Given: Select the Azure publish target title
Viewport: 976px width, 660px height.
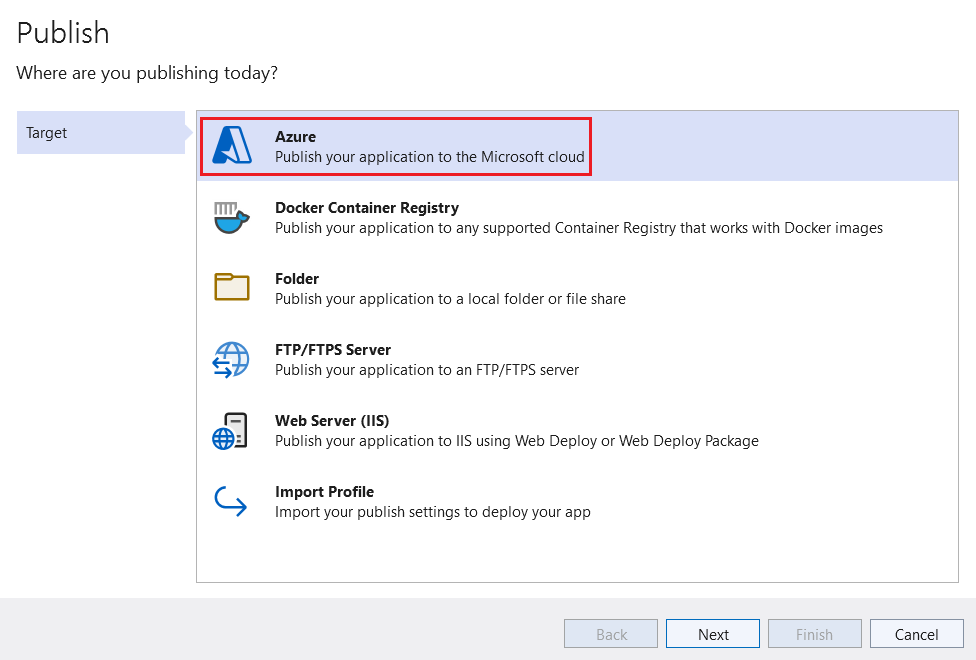Looking at the screenshot, I should tap(295, 137).
